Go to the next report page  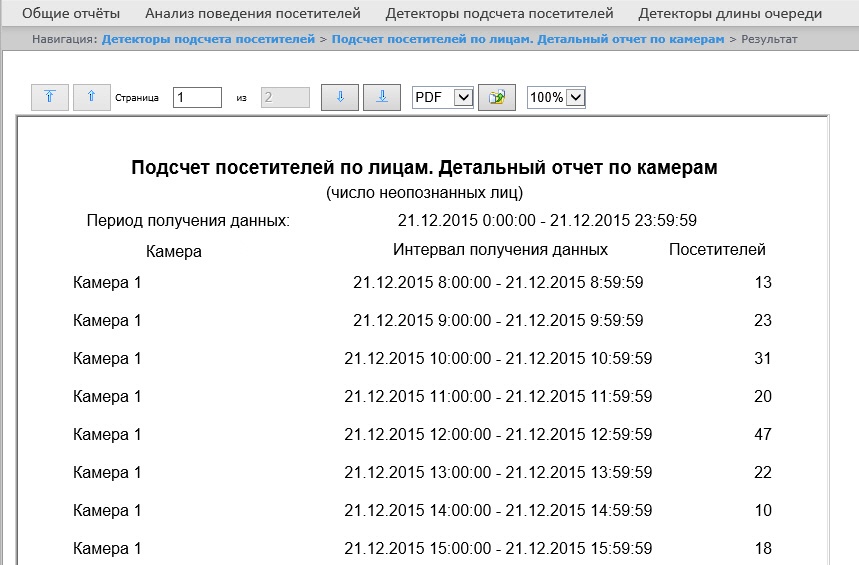(339, 97)
